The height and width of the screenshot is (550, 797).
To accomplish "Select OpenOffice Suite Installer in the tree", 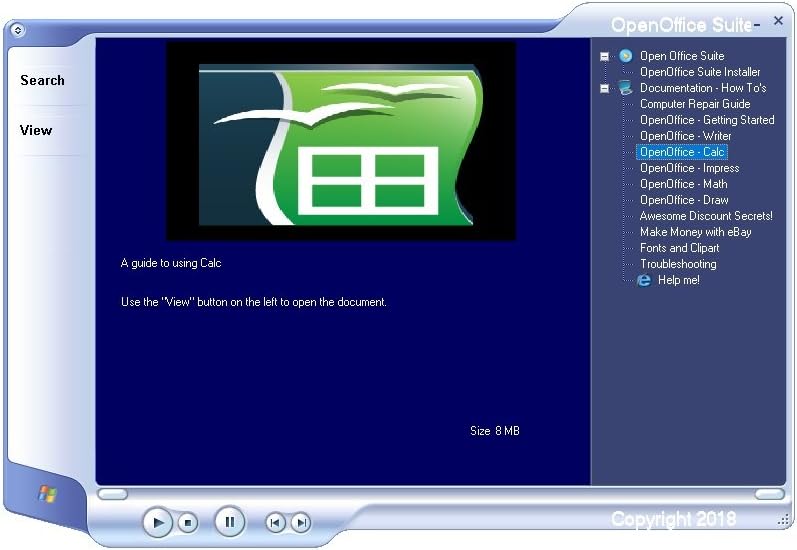I will 699,72.
